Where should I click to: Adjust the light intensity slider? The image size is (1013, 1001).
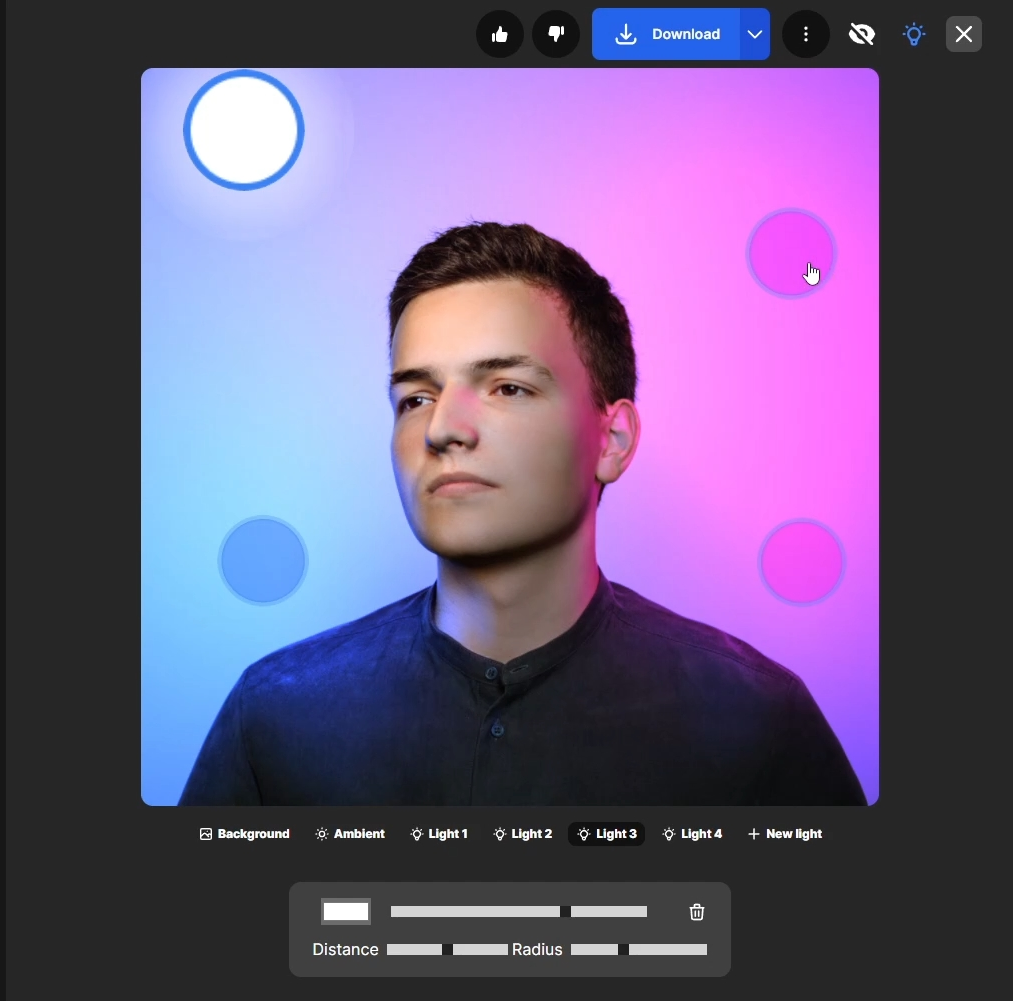point(519,911)
